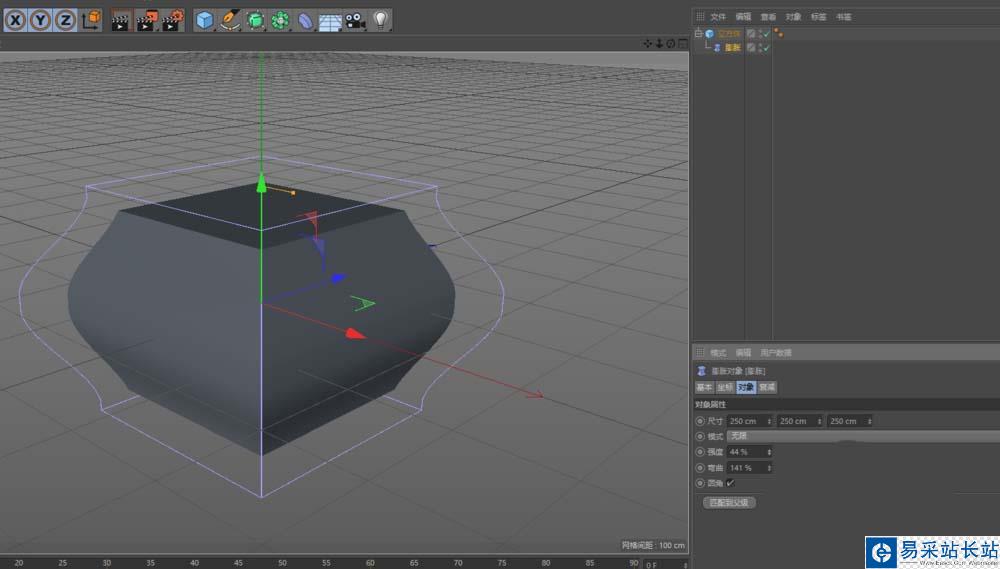This screenshot has width=1000, height=569.
Task: Click the 匹配到父级 button
Action: pos(729,502)
